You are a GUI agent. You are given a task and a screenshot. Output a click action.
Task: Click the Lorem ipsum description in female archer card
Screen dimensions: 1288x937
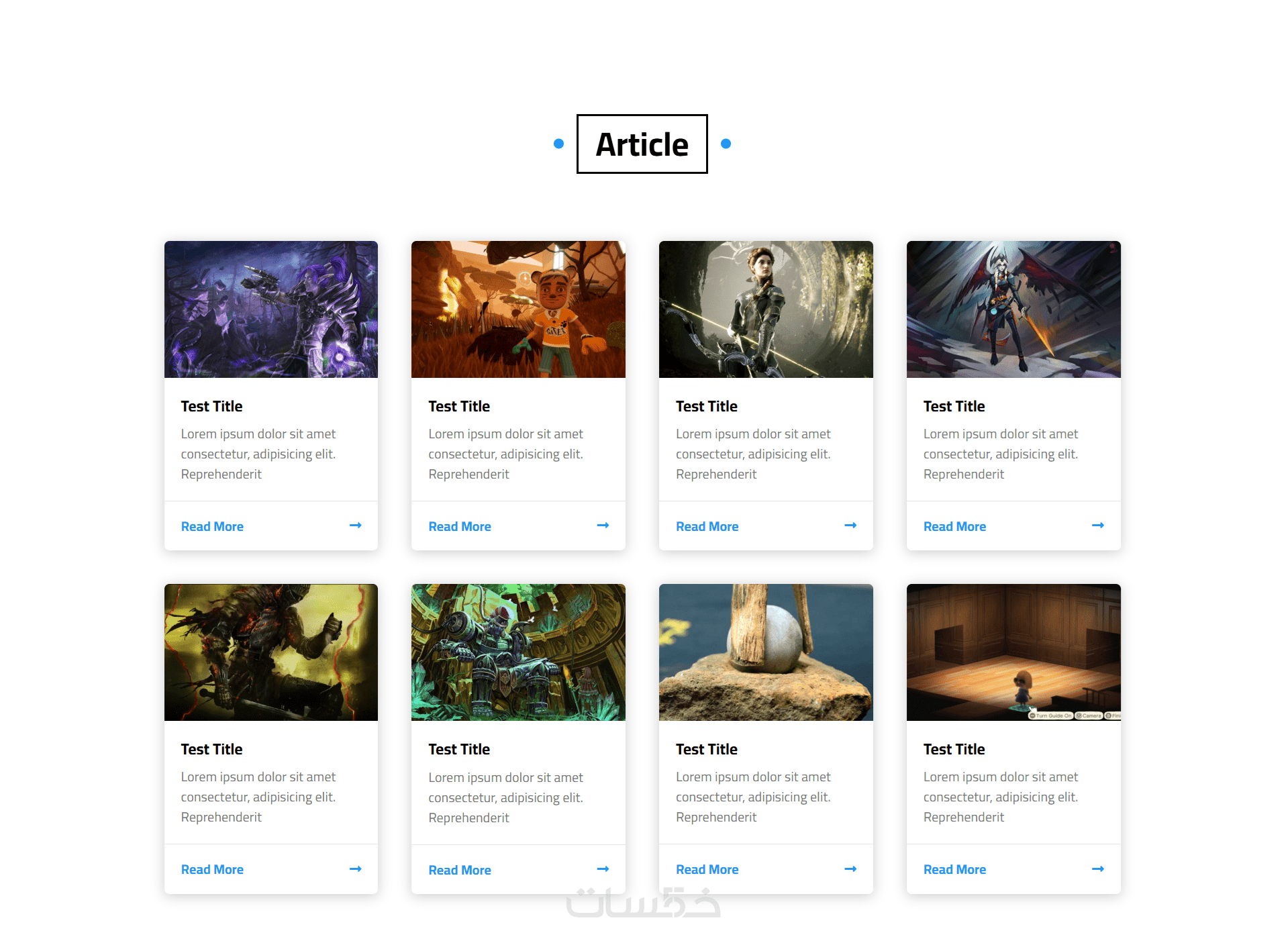(753, 454)
